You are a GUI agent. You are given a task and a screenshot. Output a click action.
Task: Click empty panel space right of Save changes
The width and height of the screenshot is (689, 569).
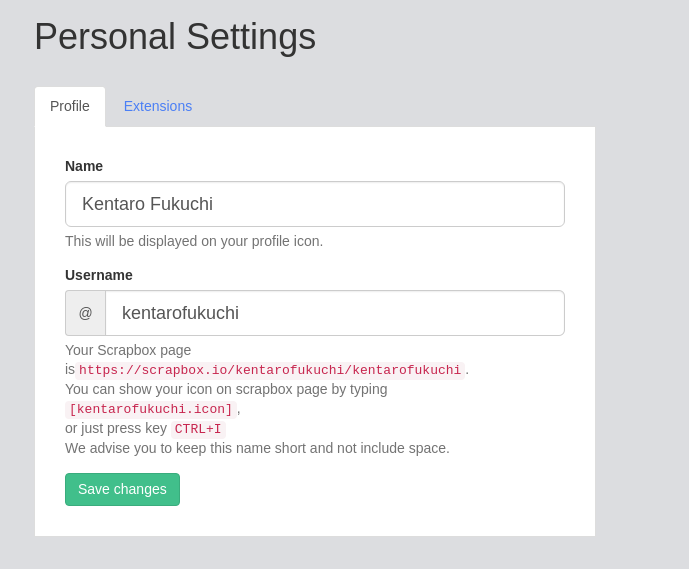click(x=380, y=489)
